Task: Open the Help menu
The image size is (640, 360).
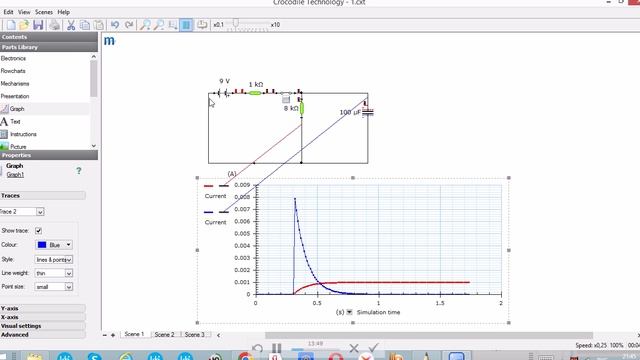Action: 63,12
